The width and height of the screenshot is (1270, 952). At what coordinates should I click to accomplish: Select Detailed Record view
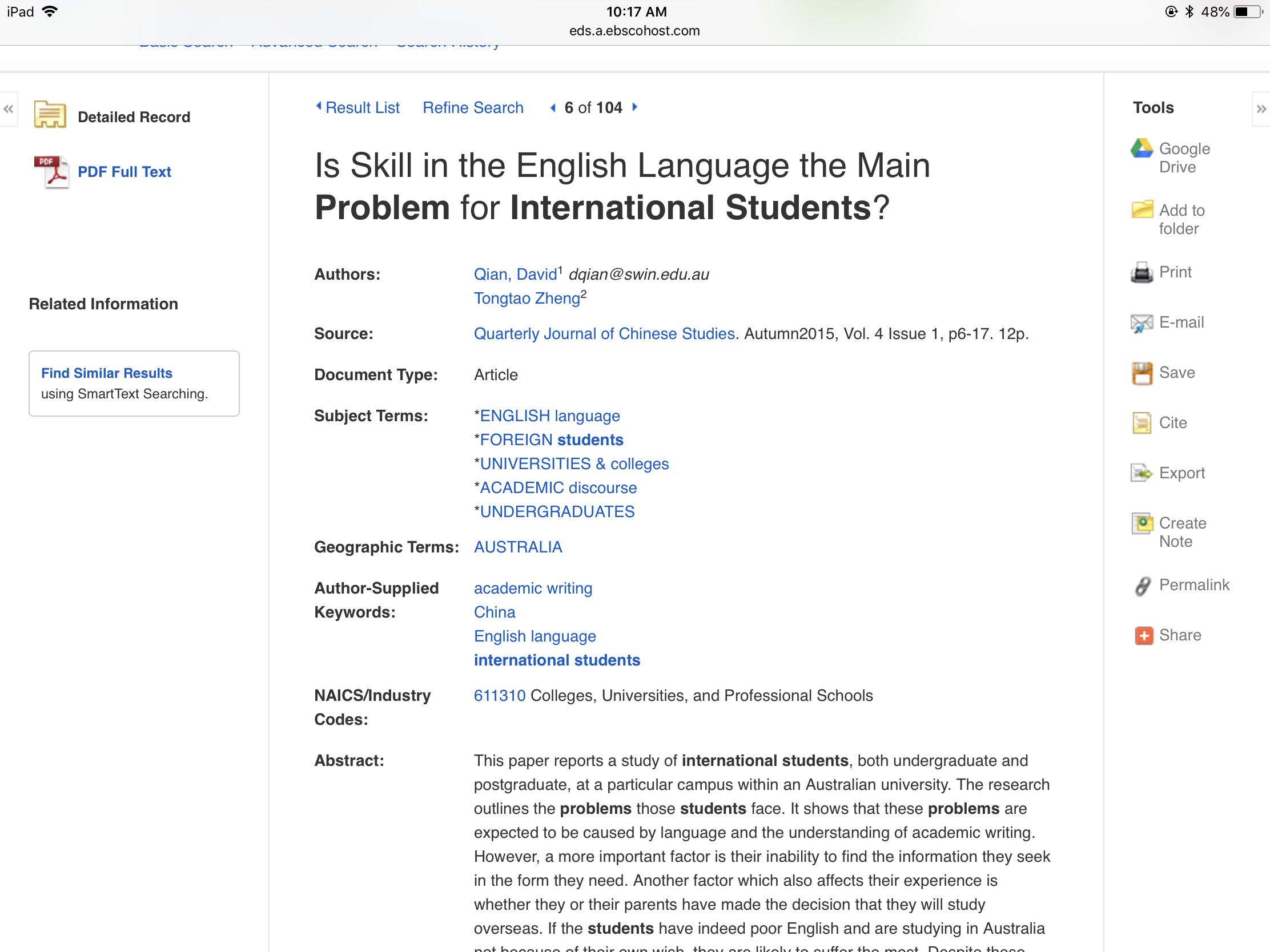coord(134,117)
